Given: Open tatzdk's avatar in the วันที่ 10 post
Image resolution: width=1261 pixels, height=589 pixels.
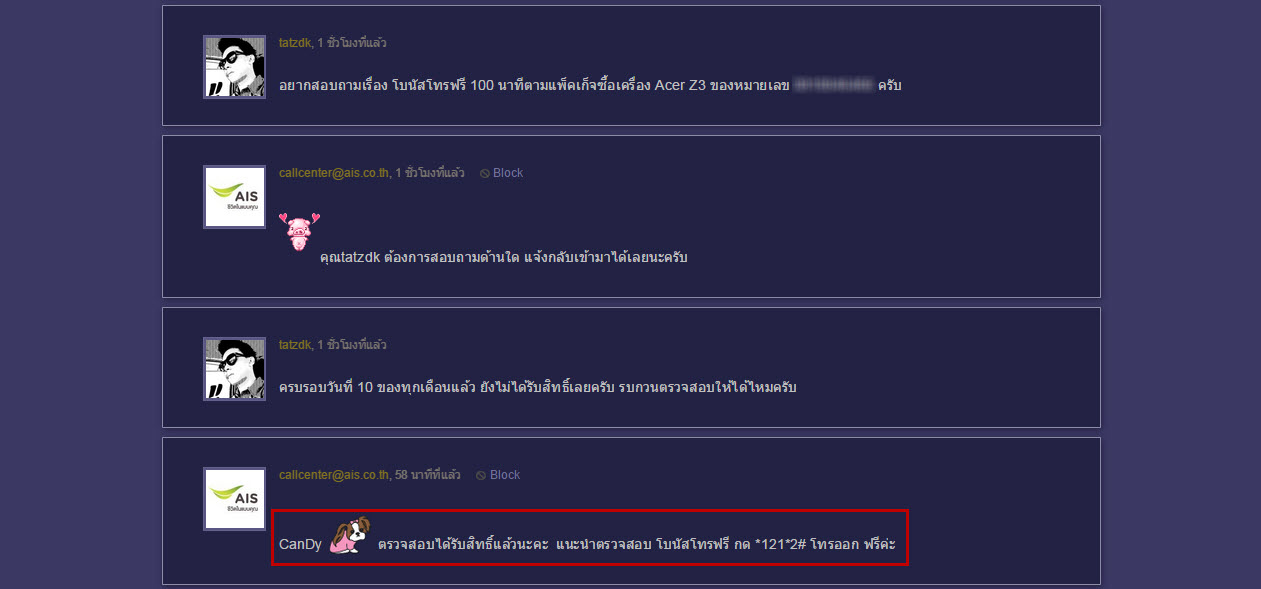Looking at the screenshot, I should click(x=235, y=369).
